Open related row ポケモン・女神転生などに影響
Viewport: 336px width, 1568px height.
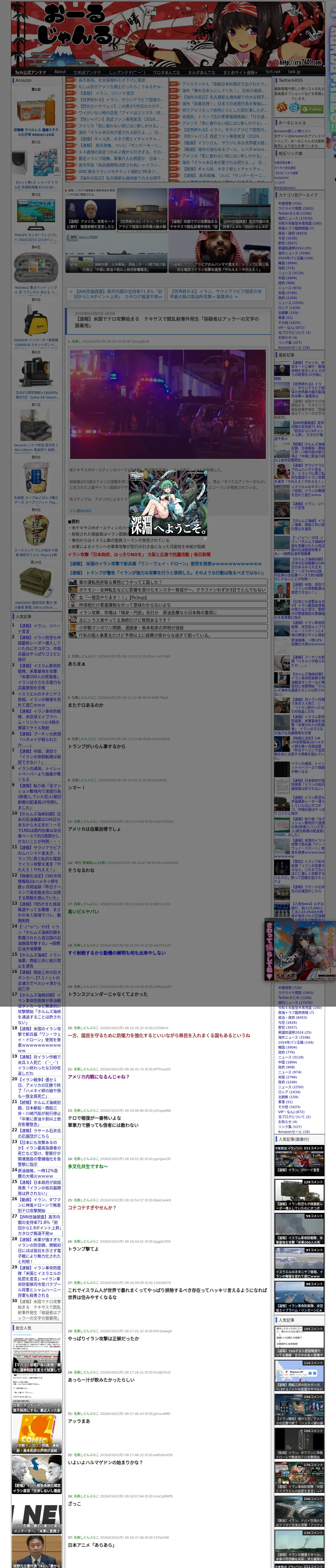168,590
